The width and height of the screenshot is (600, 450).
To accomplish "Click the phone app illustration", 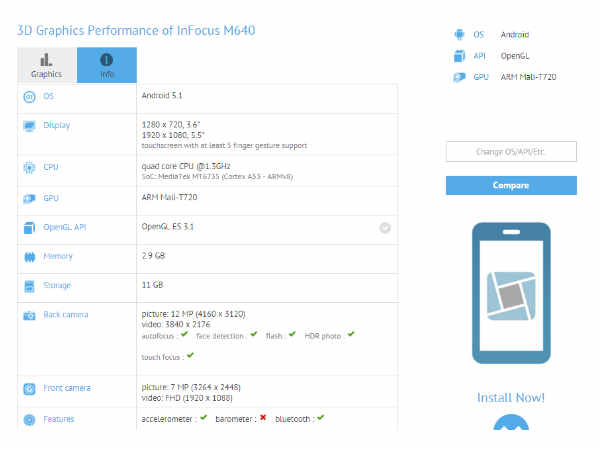I will tap(511, 293).
